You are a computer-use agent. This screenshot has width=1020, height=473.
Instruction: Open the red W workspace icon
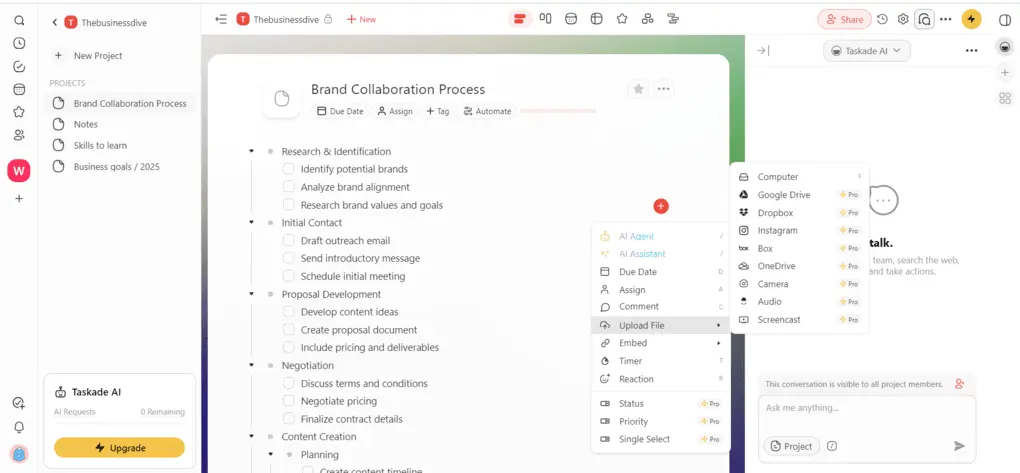pos(19,171)
